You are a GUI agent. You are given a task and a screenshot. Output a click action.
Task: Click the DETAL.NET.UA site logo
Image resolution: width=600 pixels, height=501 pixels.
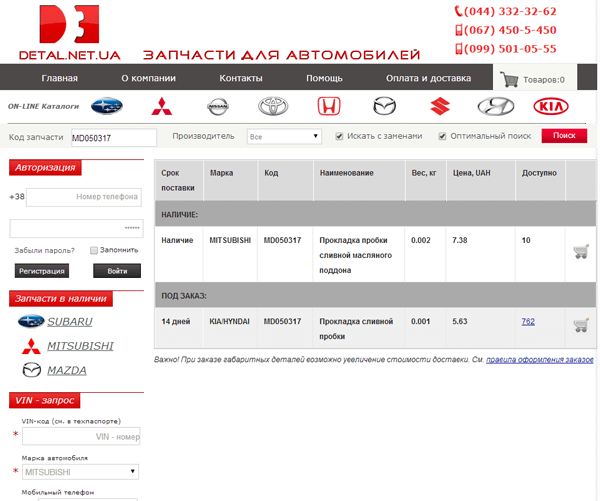[70, 33]
